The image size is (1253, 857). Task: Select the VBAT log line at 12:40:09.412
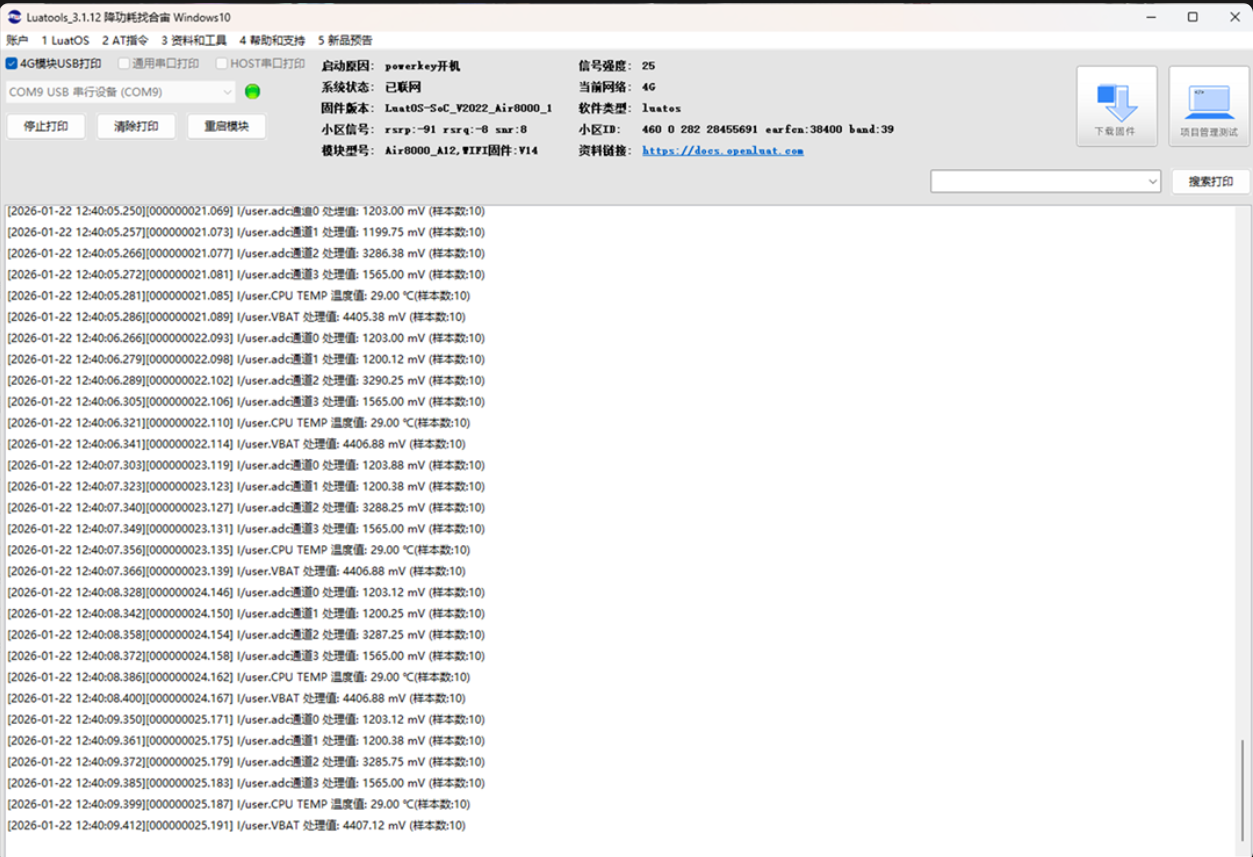click(x=236, y=826)
